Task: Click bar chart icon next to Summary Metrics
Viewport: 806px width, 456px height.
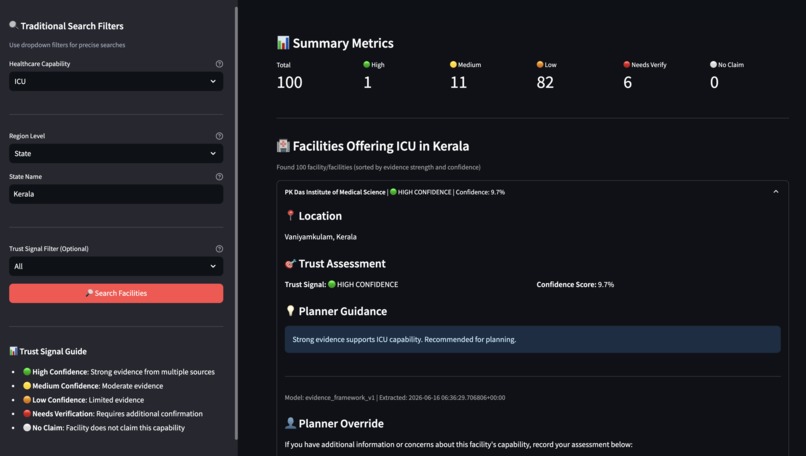Action: click(283, 43)
